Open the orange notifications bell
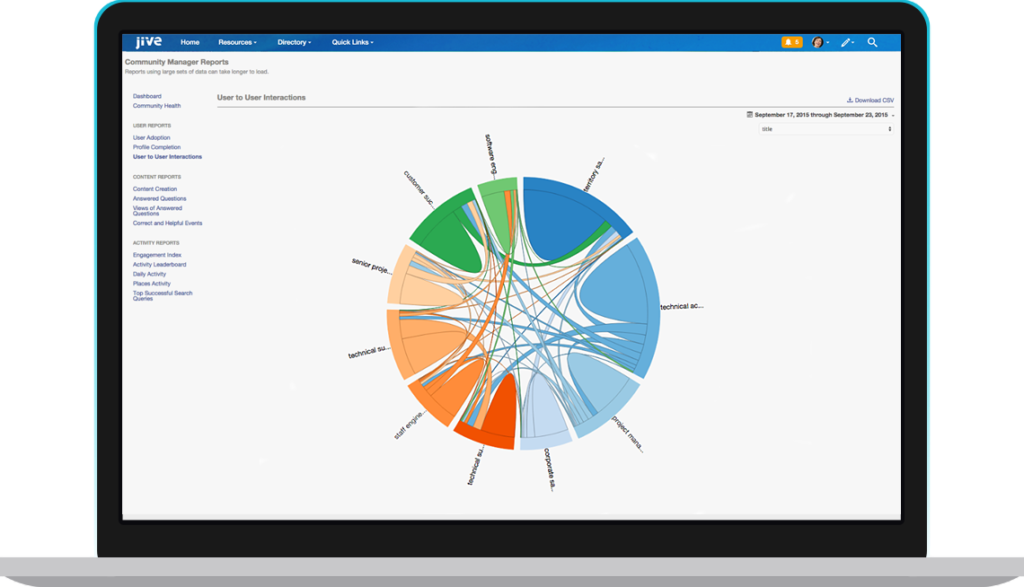This screenshot has height=587, width=1024. point(791,42)
